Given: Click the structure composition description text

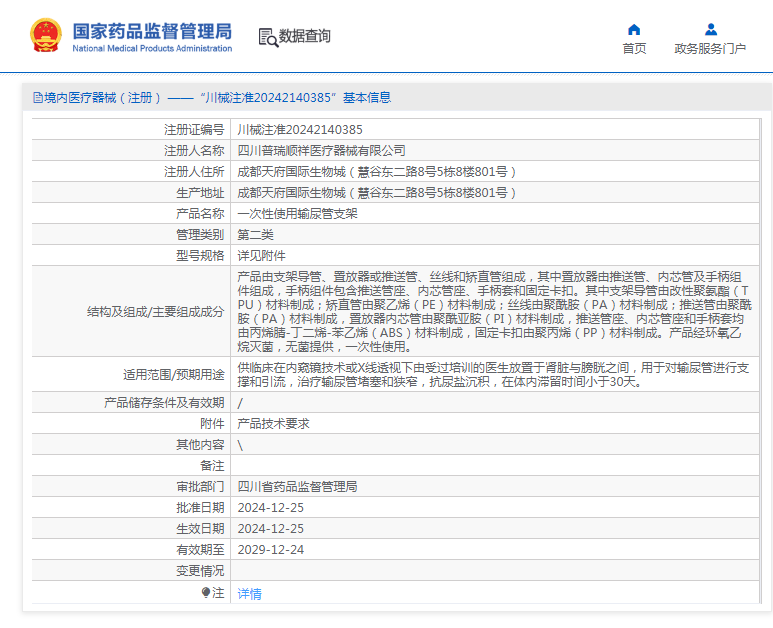Looking at the screenshot, I should click(x=494, y=312).
